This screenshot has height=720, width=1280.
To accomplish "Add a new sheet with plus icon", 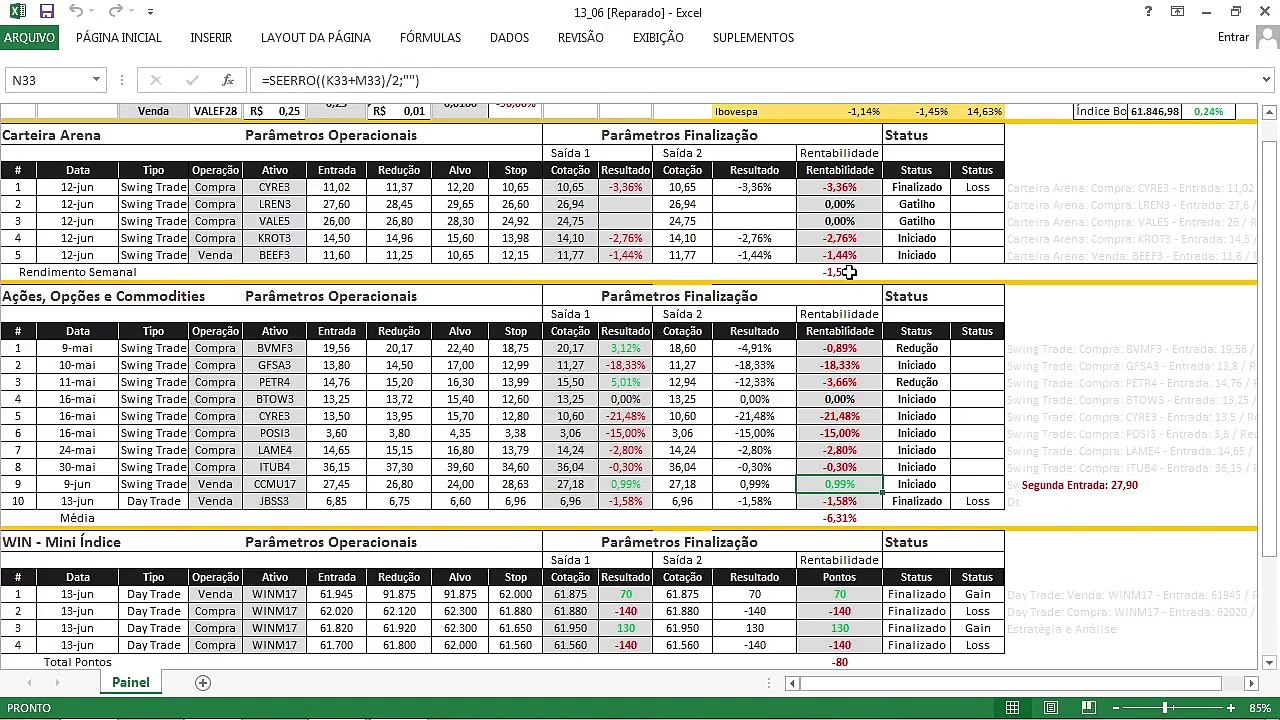I will click(x=203, y=683).
